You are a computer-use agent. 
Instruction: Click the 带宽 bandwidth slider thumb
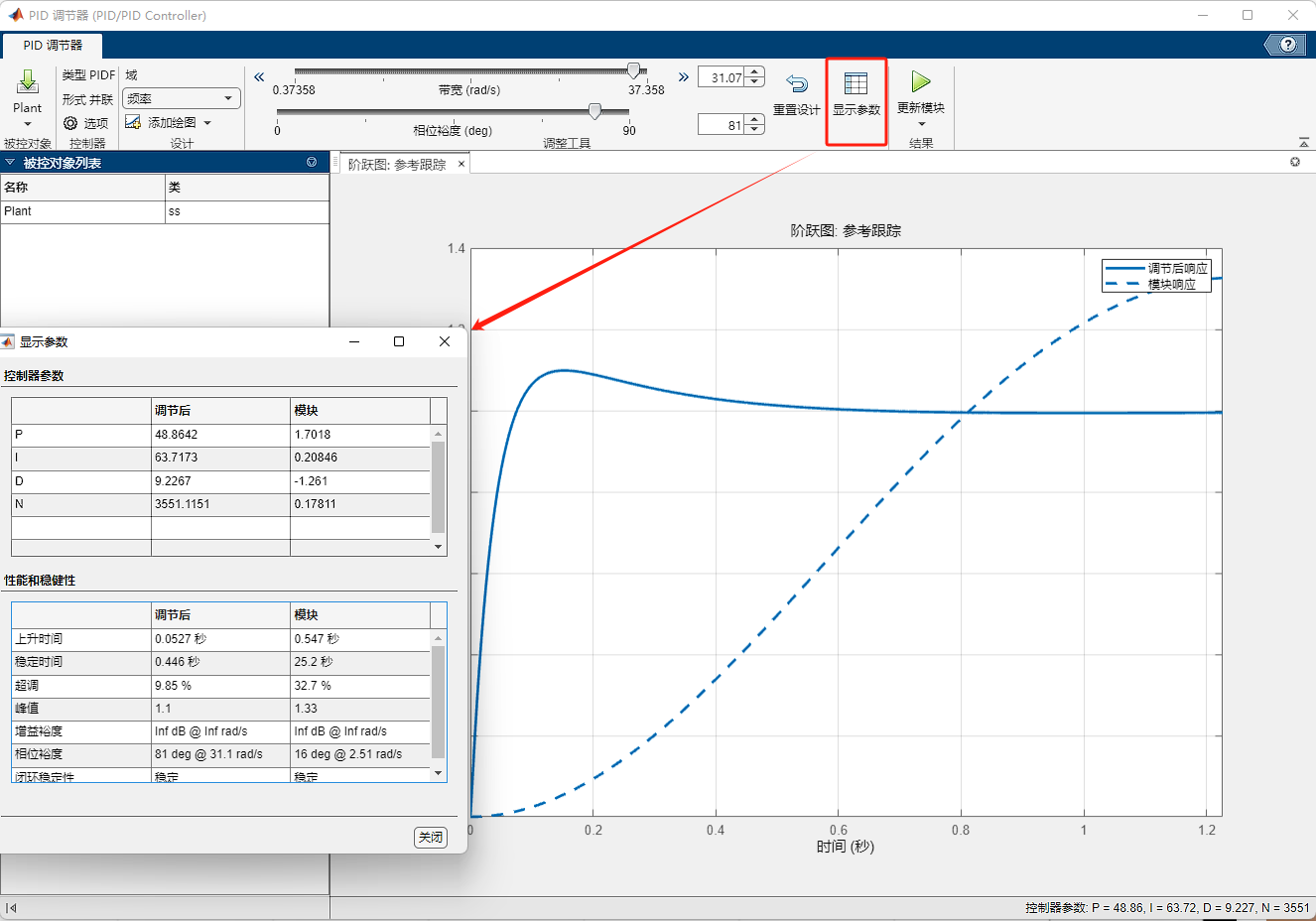[x=633, y=70]
